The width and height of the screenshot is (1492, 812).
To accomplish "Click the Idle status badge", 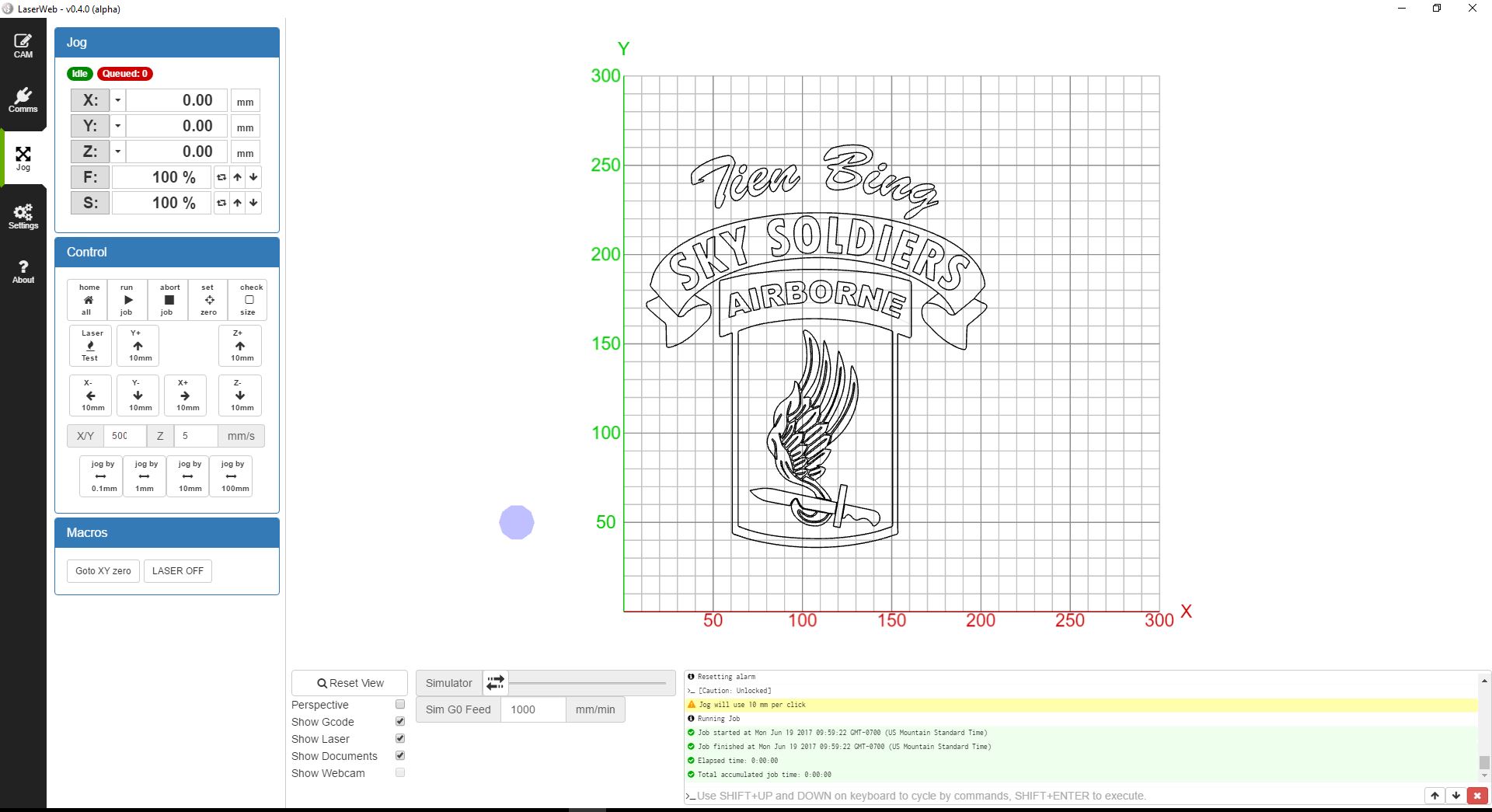I will coord(79,74).
